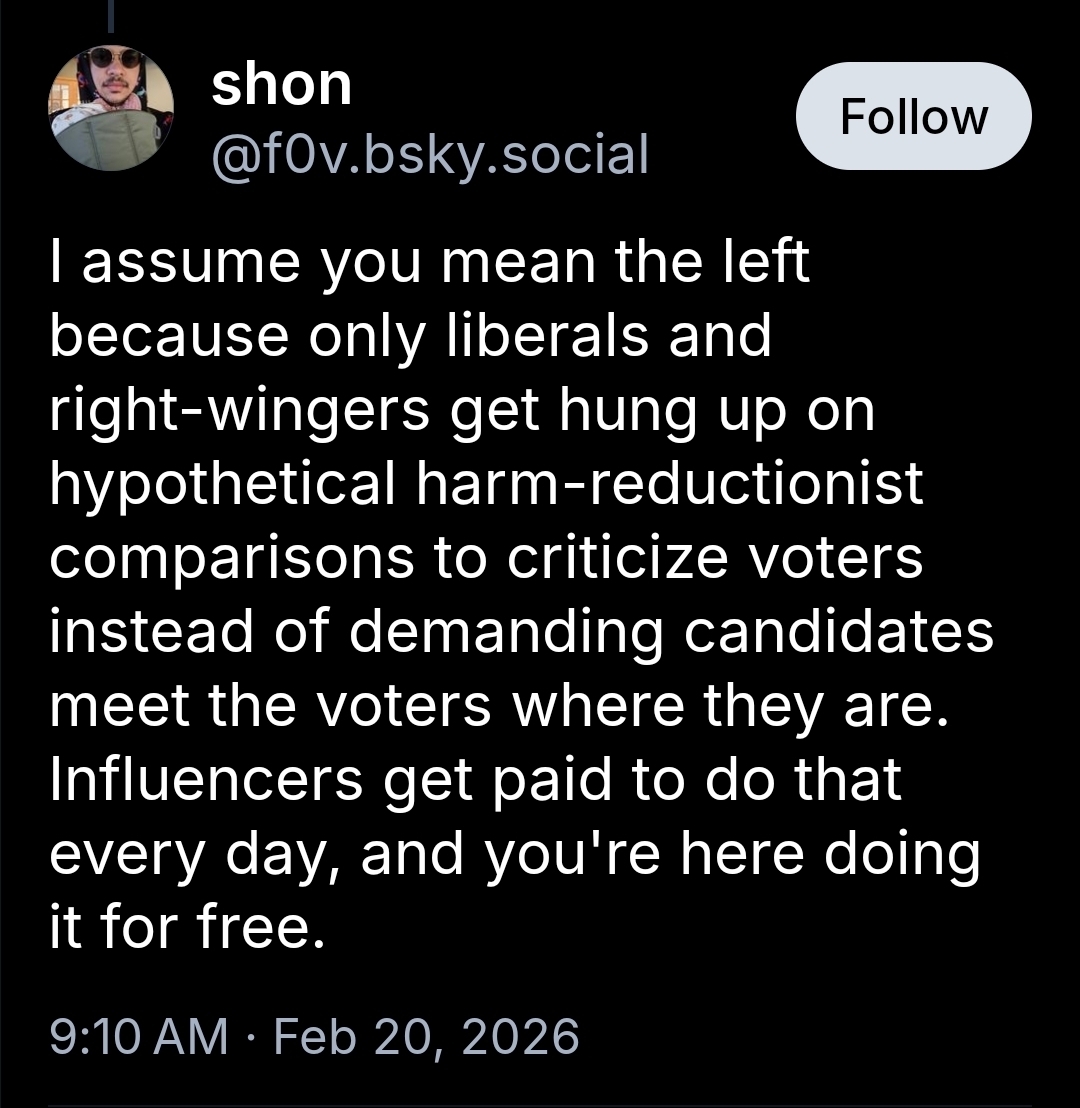This screenshot has width=1080, height=1108.
Task: Open the display name "shon"
Action: [282, 85]
